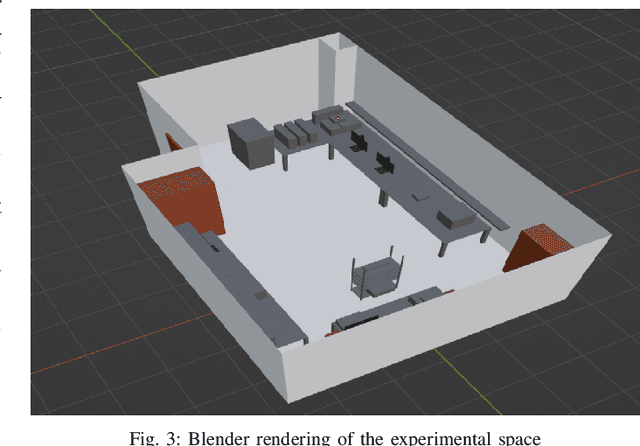Screen dimensions: 640x446
Task: Click the red panel on the right wall
Action: (x=537, y=247)
